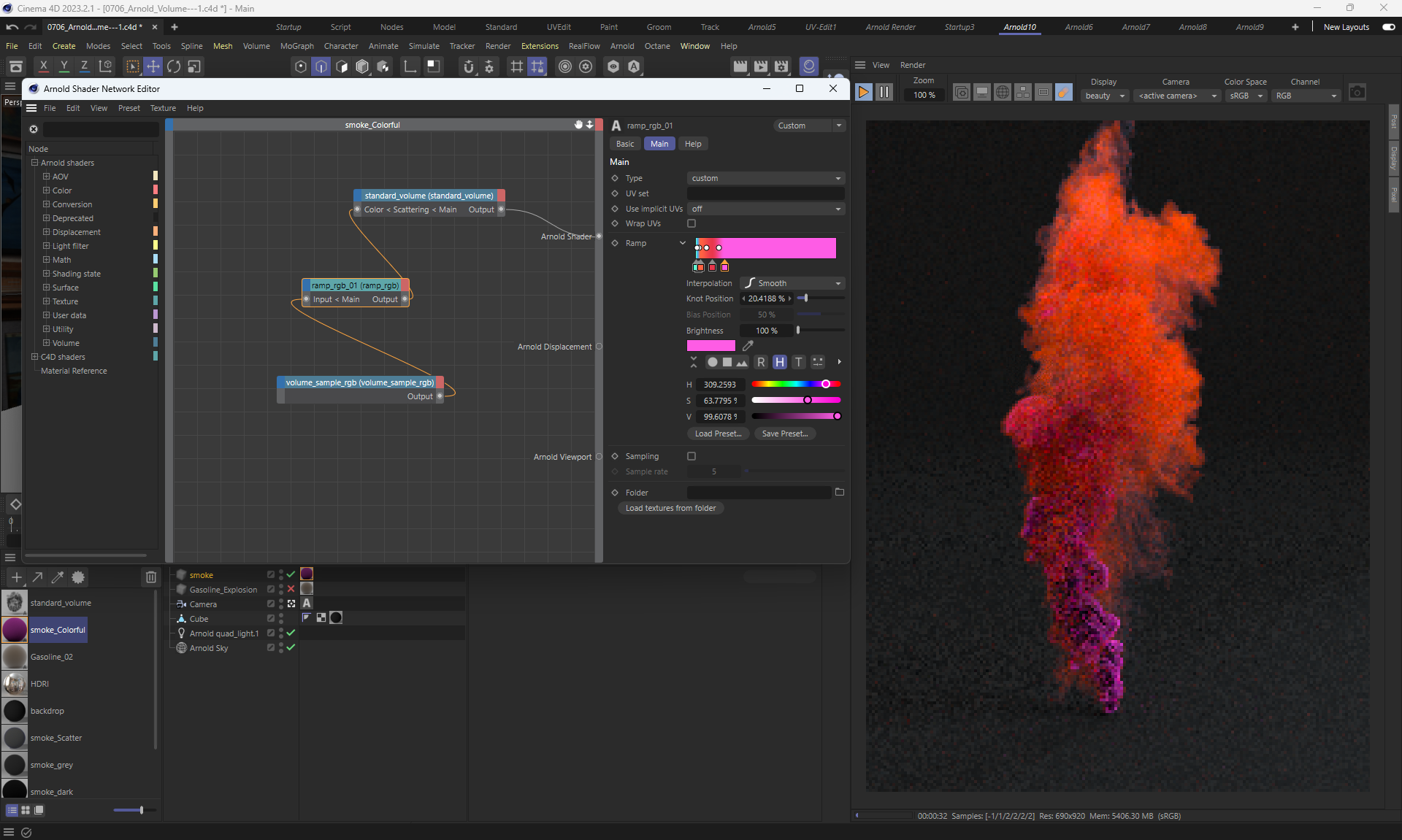Open the Interpolation Smooth dropdown

793,283
